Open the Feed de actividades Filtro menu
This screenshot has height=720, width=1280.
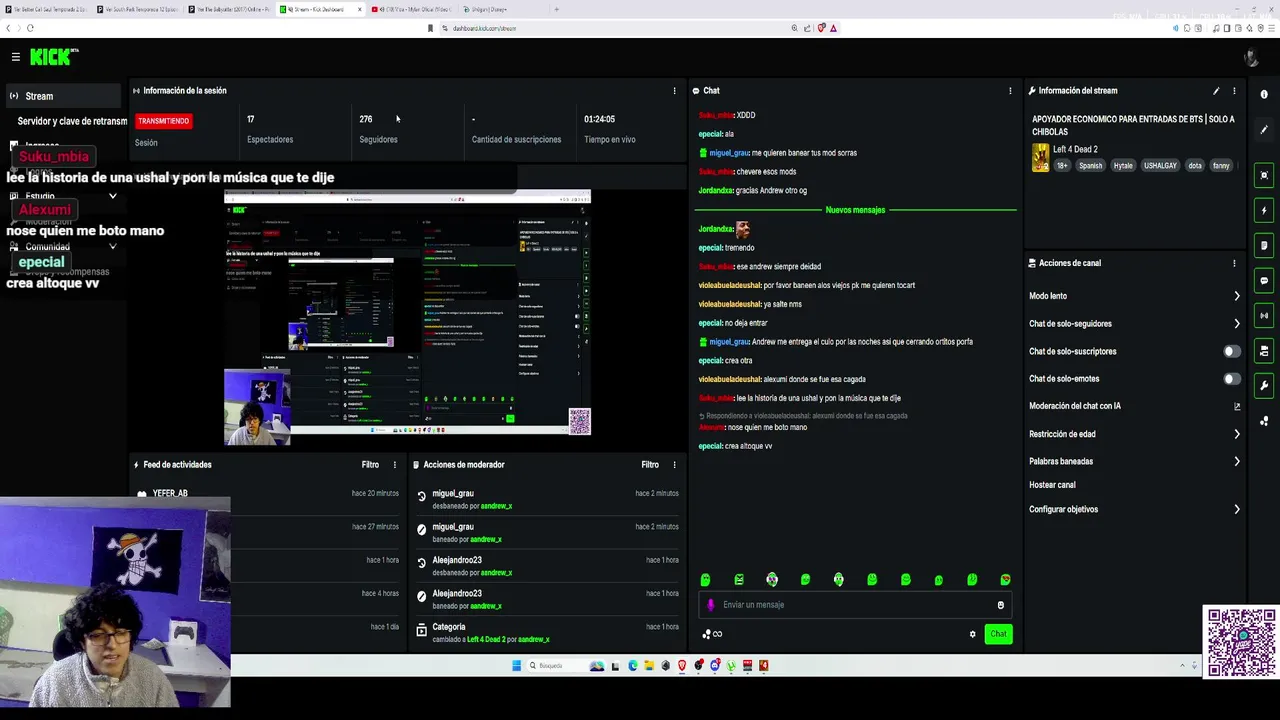click(x=370, y=465)
